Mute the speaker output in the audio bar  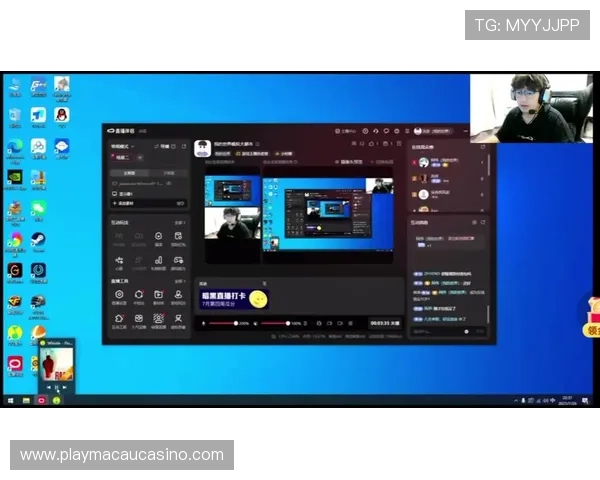tap(257, 323)
